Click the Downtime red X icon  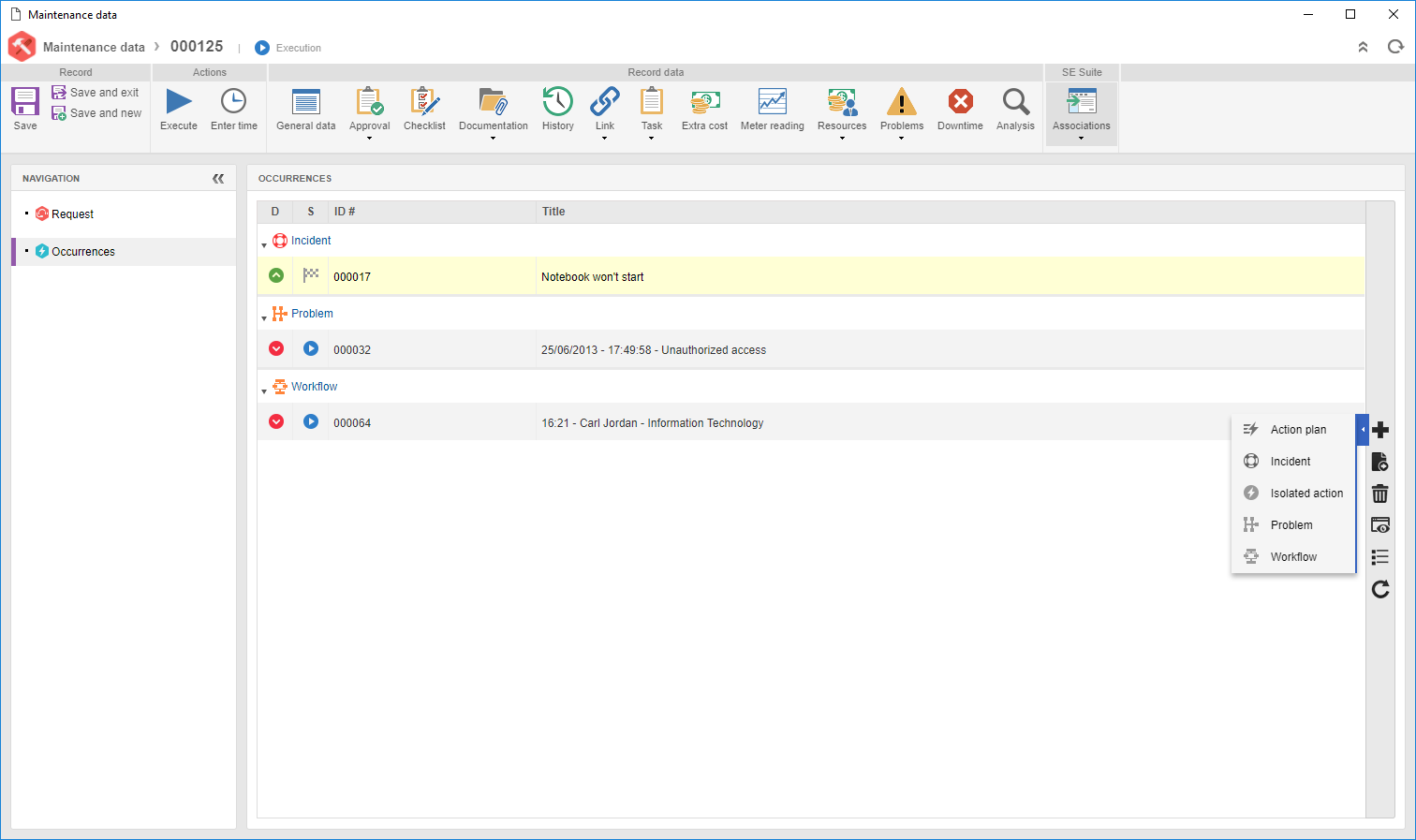point(960,101)
